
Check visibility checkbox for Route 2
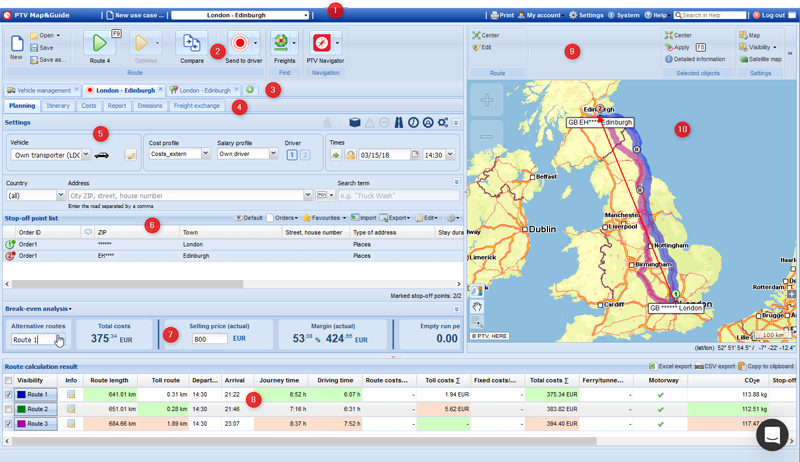pyautogui.click(x=8, y=409)
